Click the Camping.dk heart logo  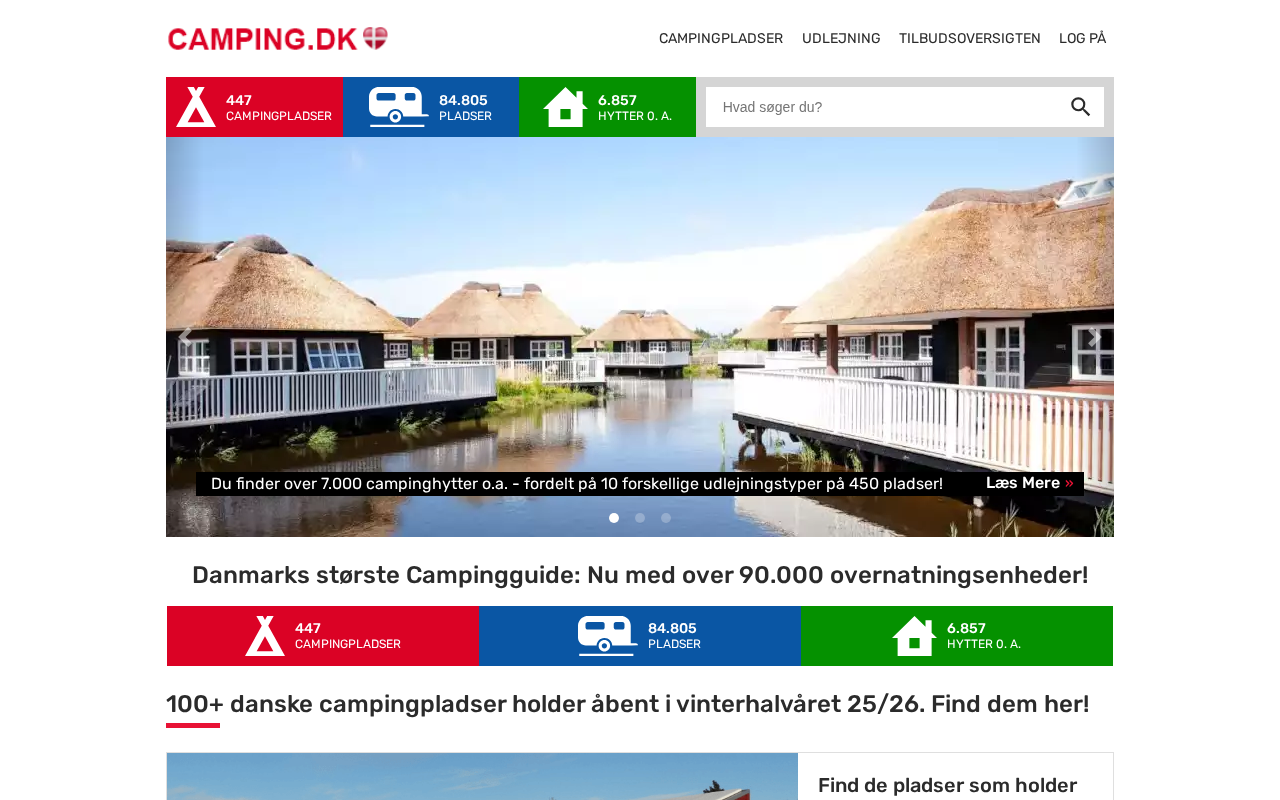[278, 39]
